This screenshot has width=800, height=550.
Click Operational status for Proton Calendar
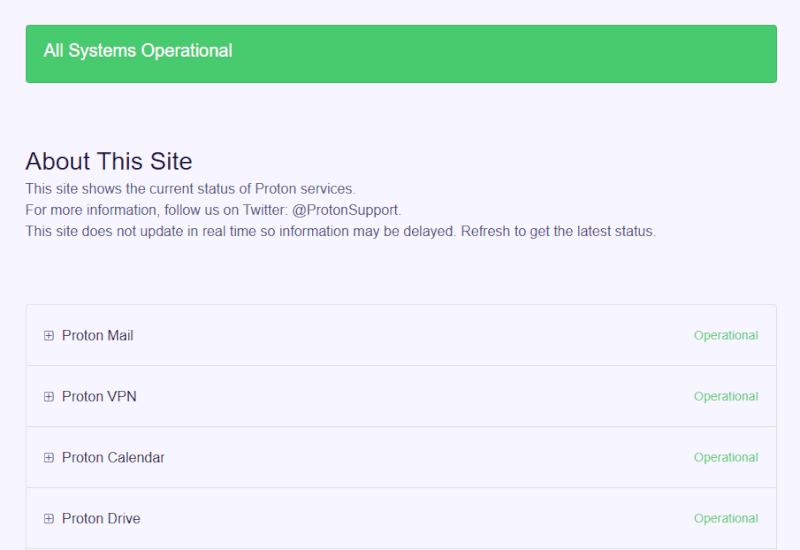[726, 458]
